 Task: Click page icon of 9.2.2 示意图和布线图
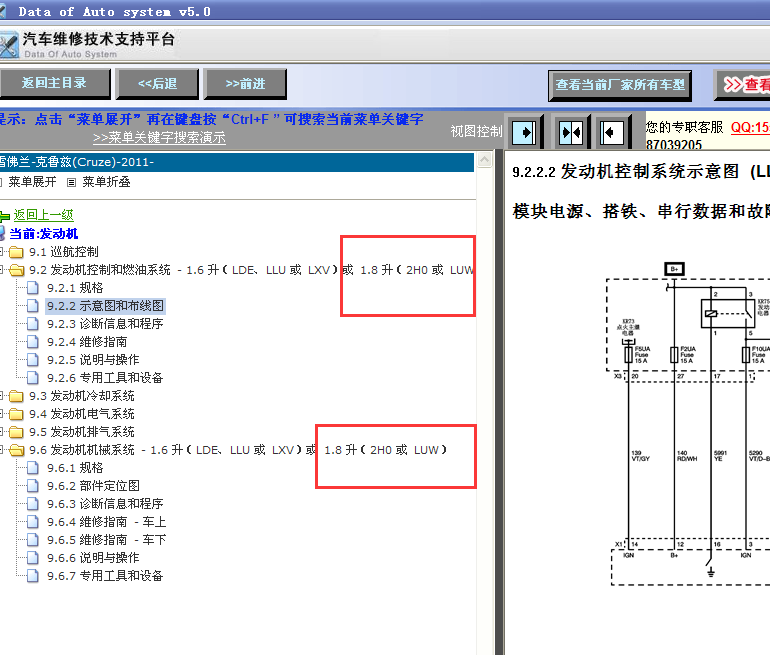pos(33,306)
